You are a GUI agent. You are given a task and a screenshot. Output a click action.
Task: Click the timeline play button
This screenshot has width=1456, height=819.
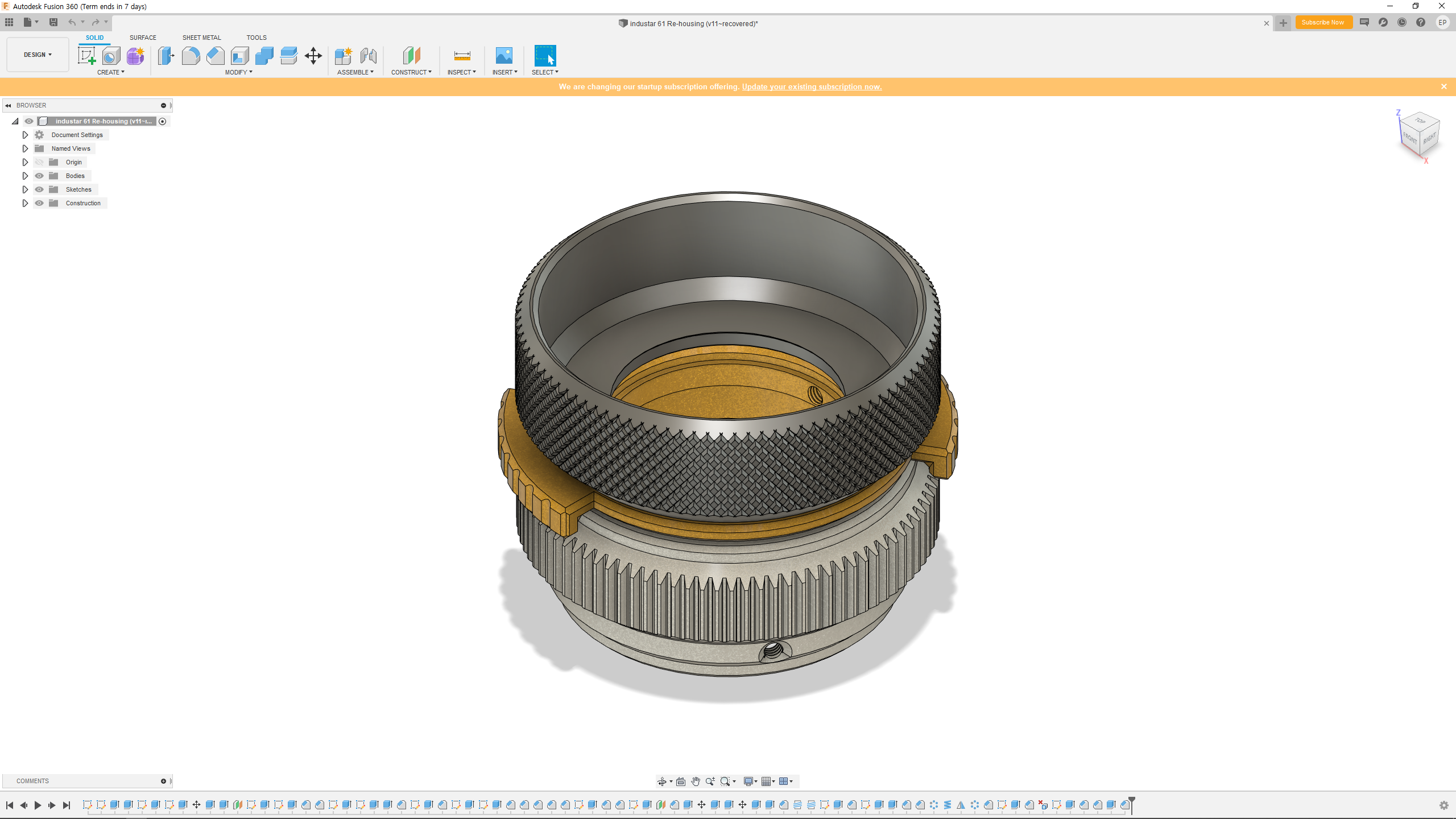coord(38,805)
